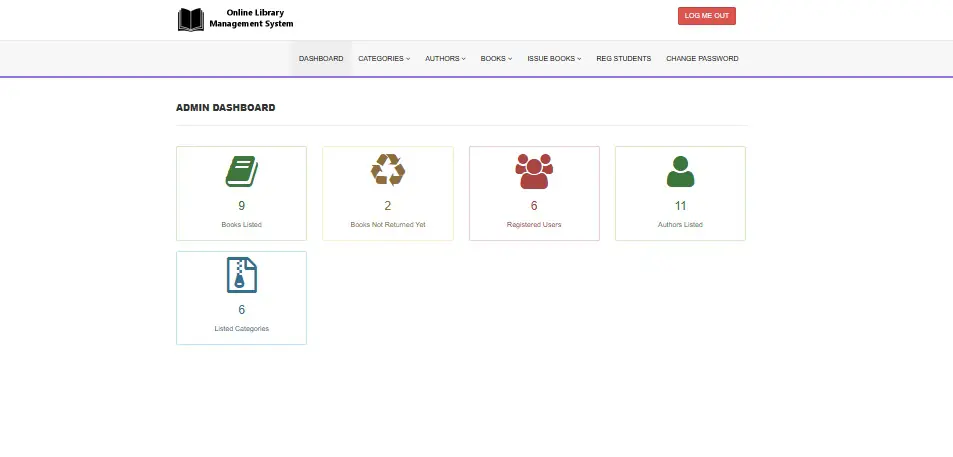Click the green single user icon

point(680,171)
